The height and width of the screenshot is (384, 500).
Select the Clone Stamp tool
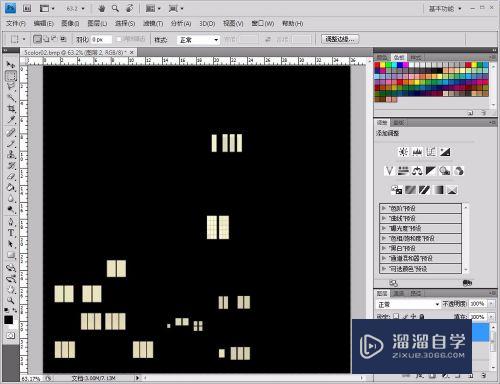[11, 155]
